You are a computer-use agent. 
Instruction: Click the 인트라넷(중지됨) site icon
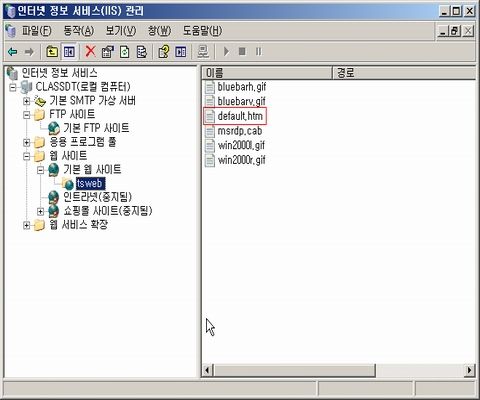pyautogui.click(x=54, y=197)
